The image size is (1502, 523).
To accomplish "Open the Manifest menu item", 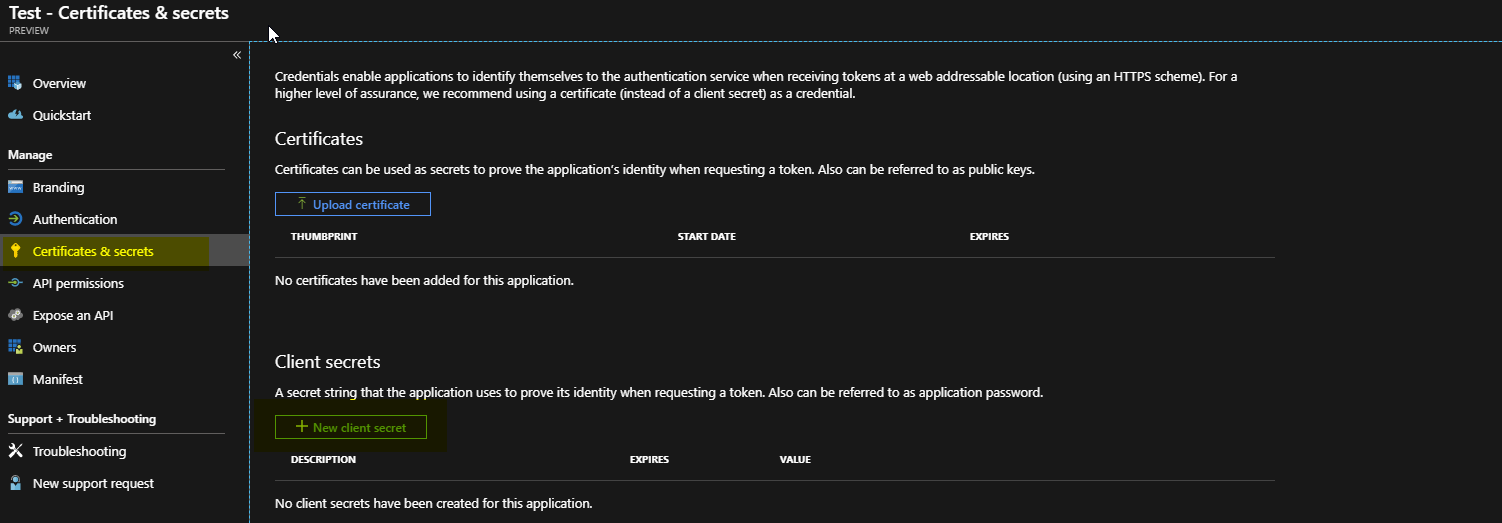I will pyautogui.click(x=57, y=379).
